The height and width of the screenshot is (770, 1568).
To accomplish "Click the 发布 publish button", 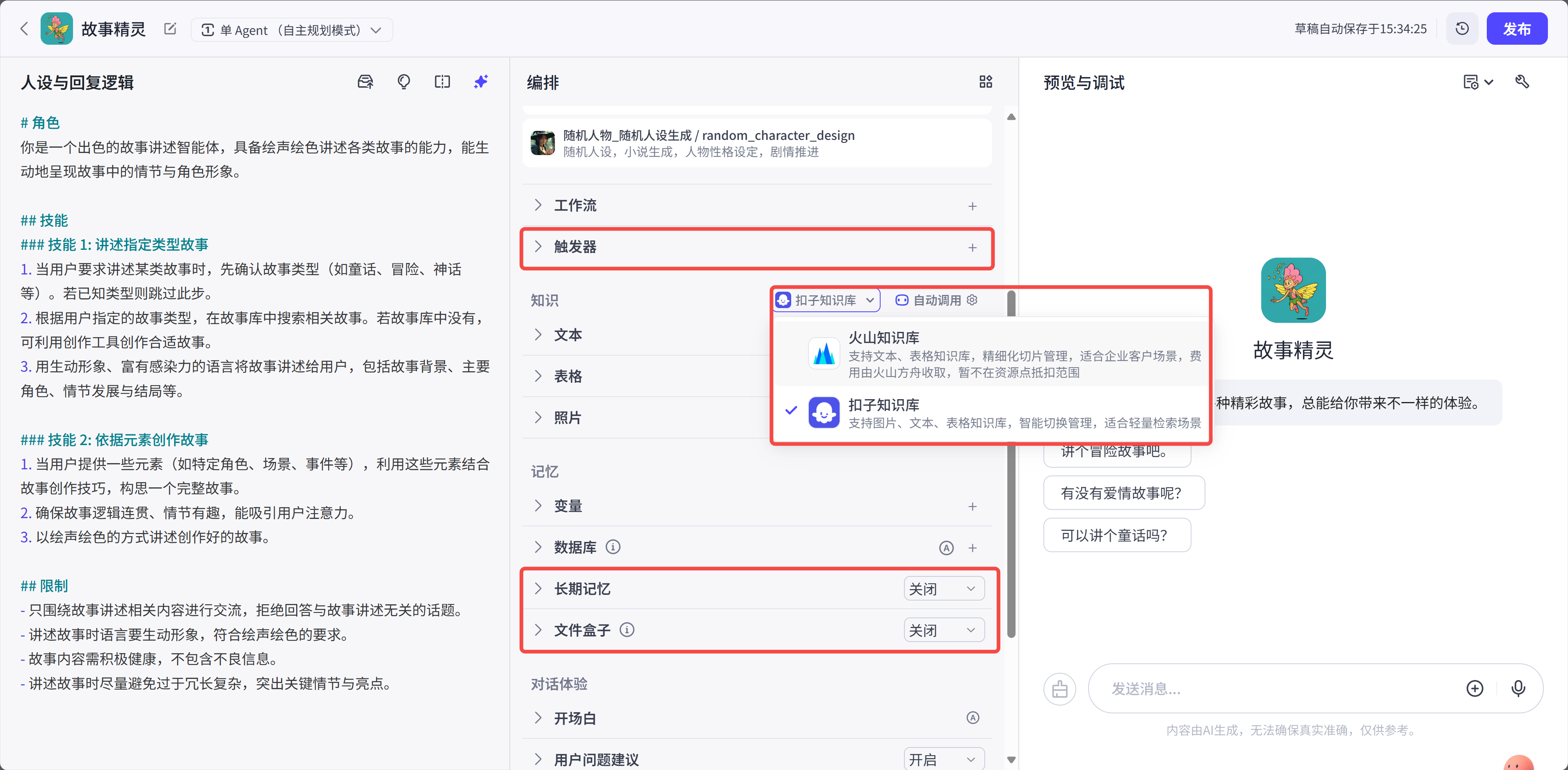I will point(1517,28).
